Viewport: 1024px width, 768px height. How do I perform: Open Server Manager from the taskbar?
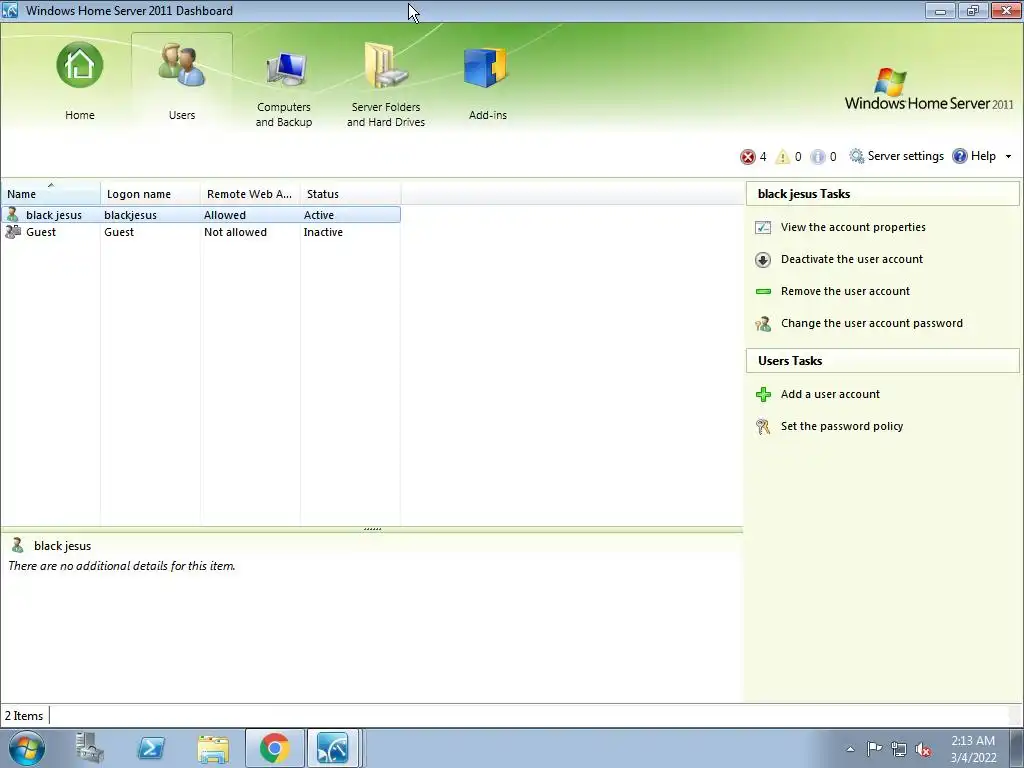point(89,748)
